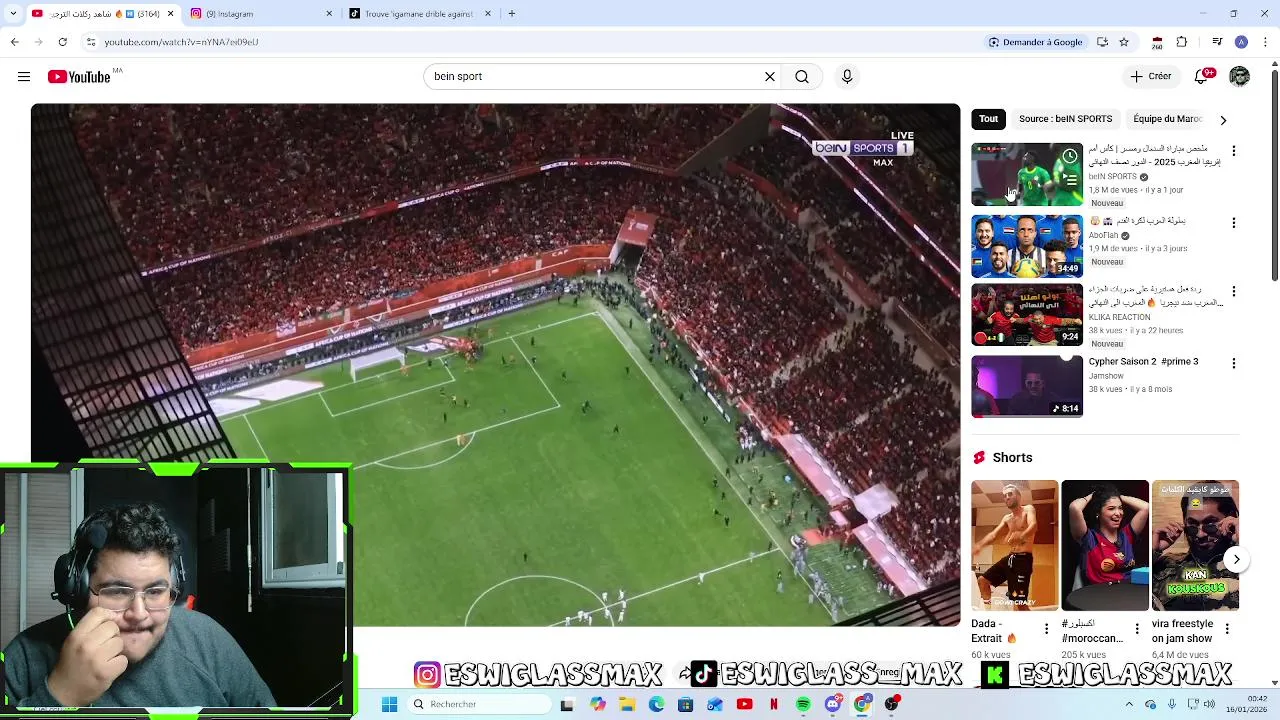Open the YouTube account avatar menu
Viewport: 1280px width, 720px height.
tap(1240, 77)
